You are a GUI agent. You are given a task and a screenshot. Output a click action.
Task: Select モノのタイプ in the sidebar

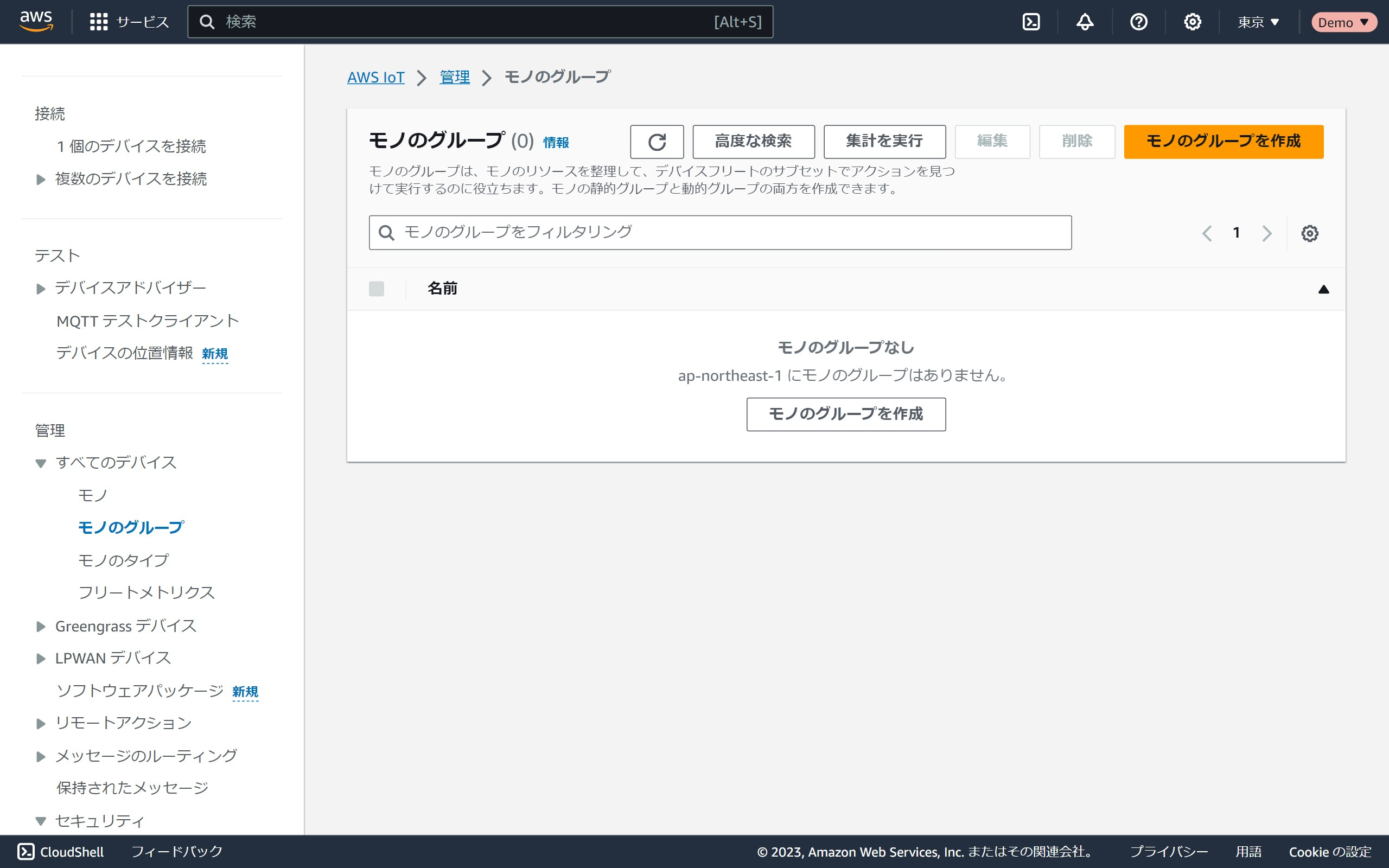[x=123, y=560]
